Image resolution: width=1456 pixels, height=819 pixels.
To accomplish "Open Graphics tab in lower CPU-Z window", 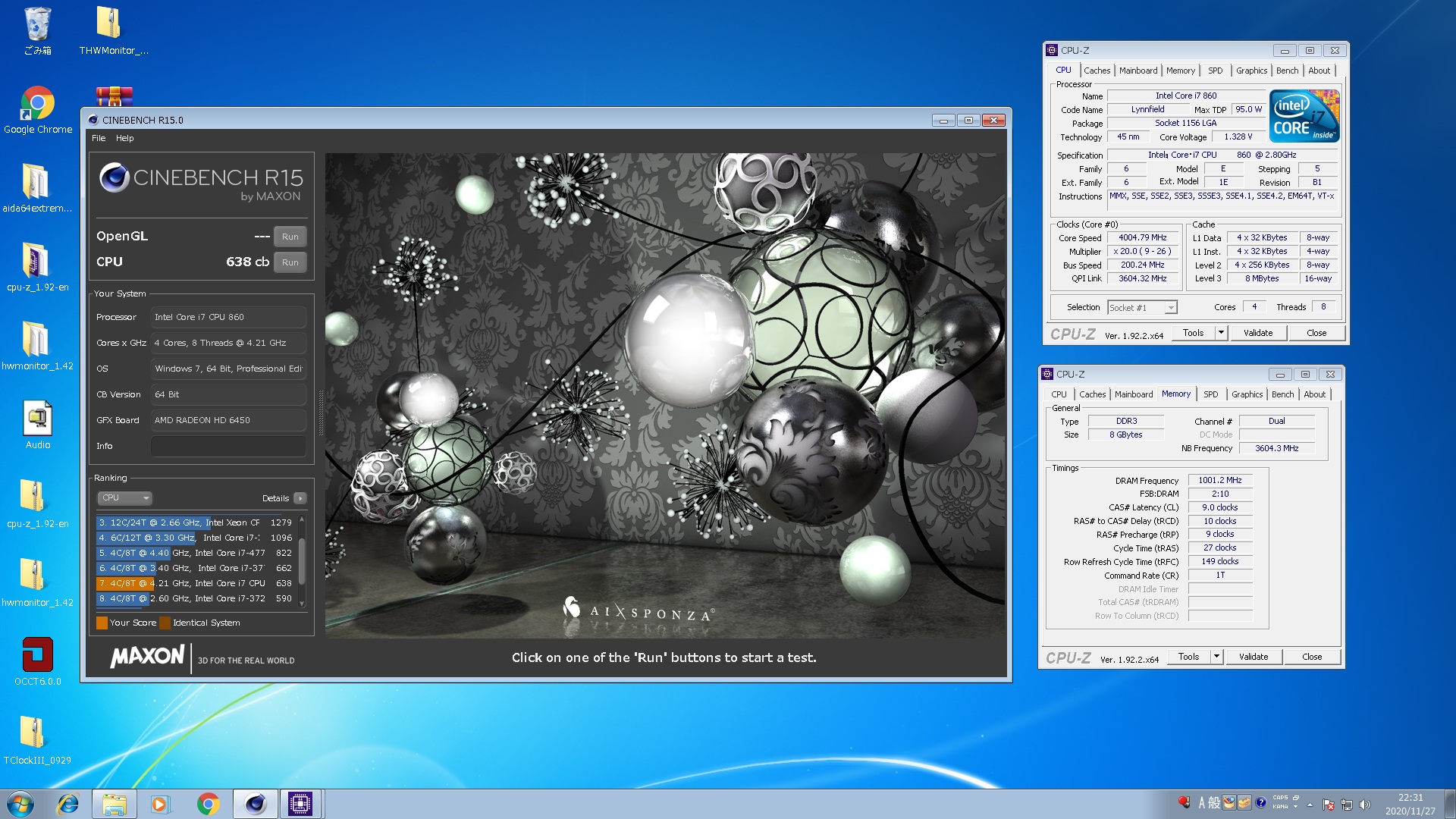I will (x=1247, y=394).
